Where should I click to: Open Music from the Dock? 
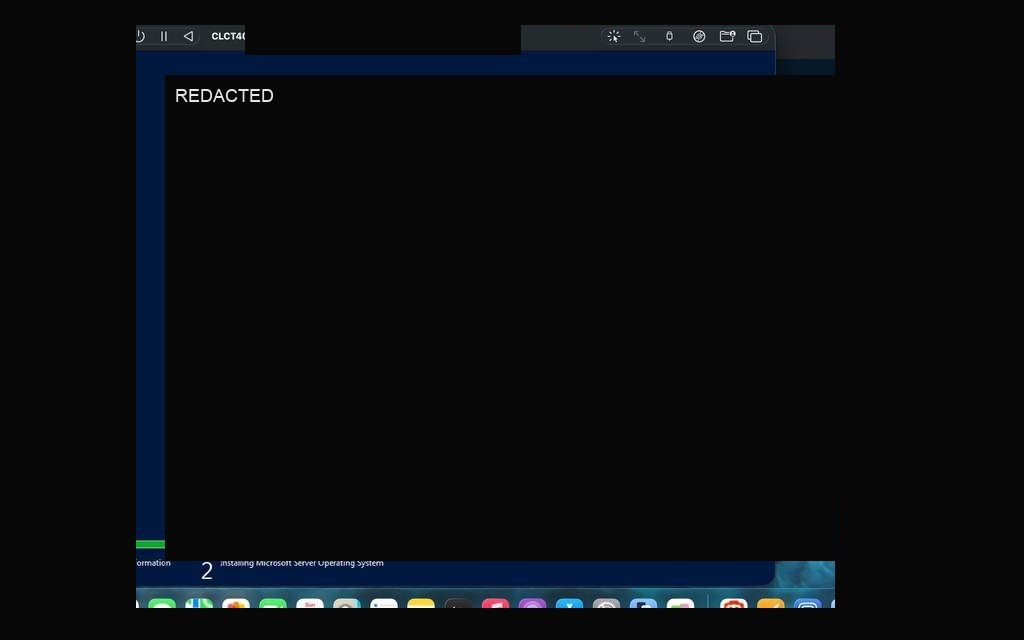[495, 603]
